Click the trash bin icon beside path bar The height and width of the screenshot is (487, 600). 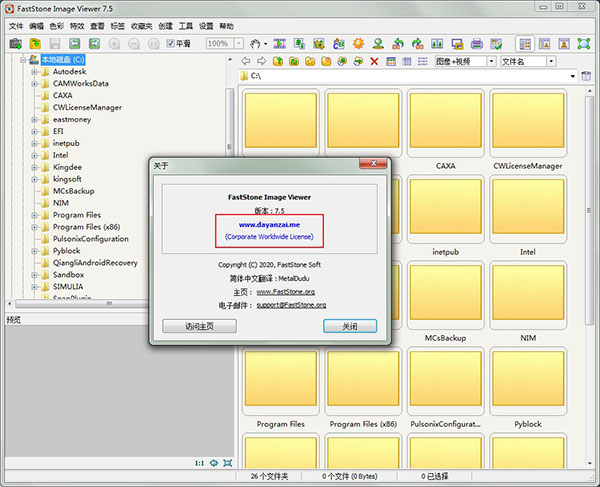[x=586, y=76]
